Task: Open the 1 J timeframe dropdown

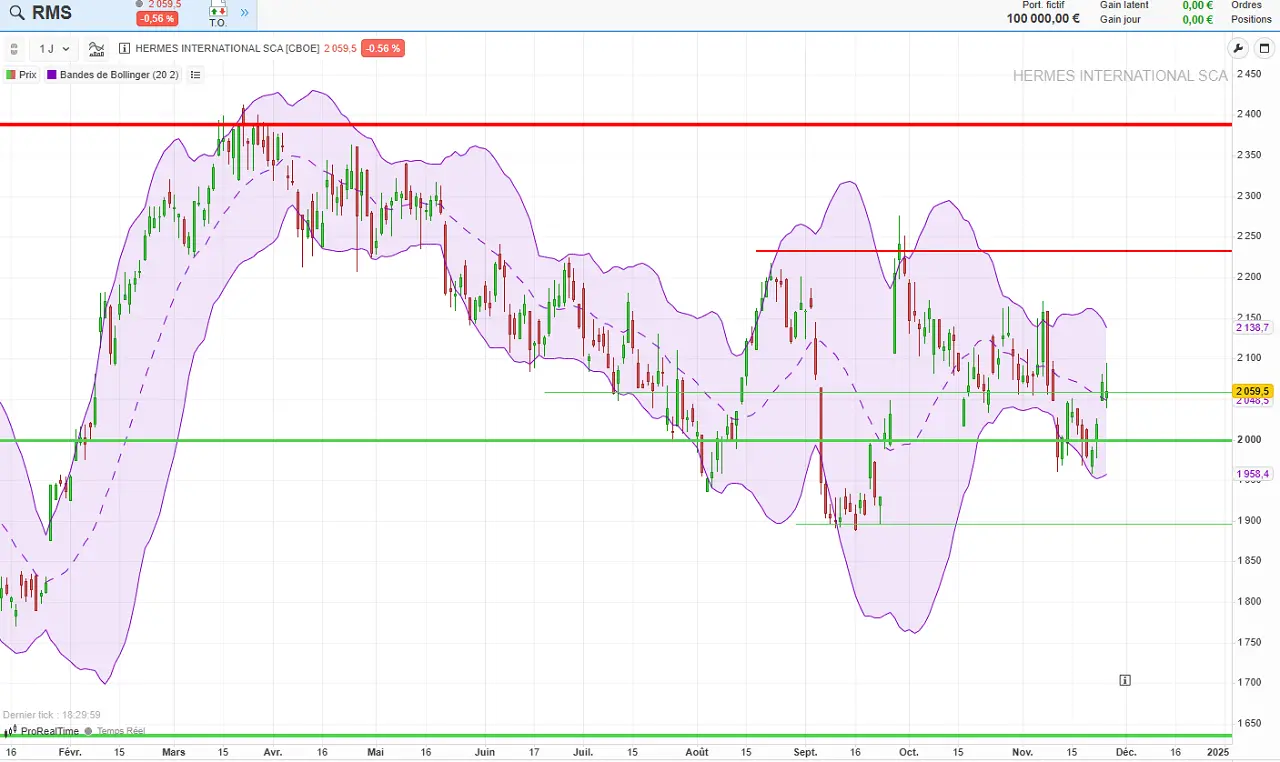Action: 54,48
